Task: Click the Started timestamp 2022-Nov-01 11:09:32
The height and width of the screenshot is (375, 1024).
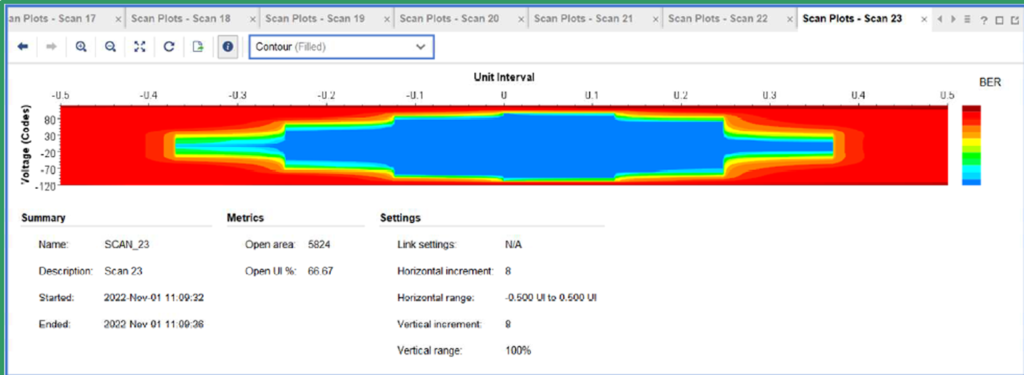Action: click(155, 297)
